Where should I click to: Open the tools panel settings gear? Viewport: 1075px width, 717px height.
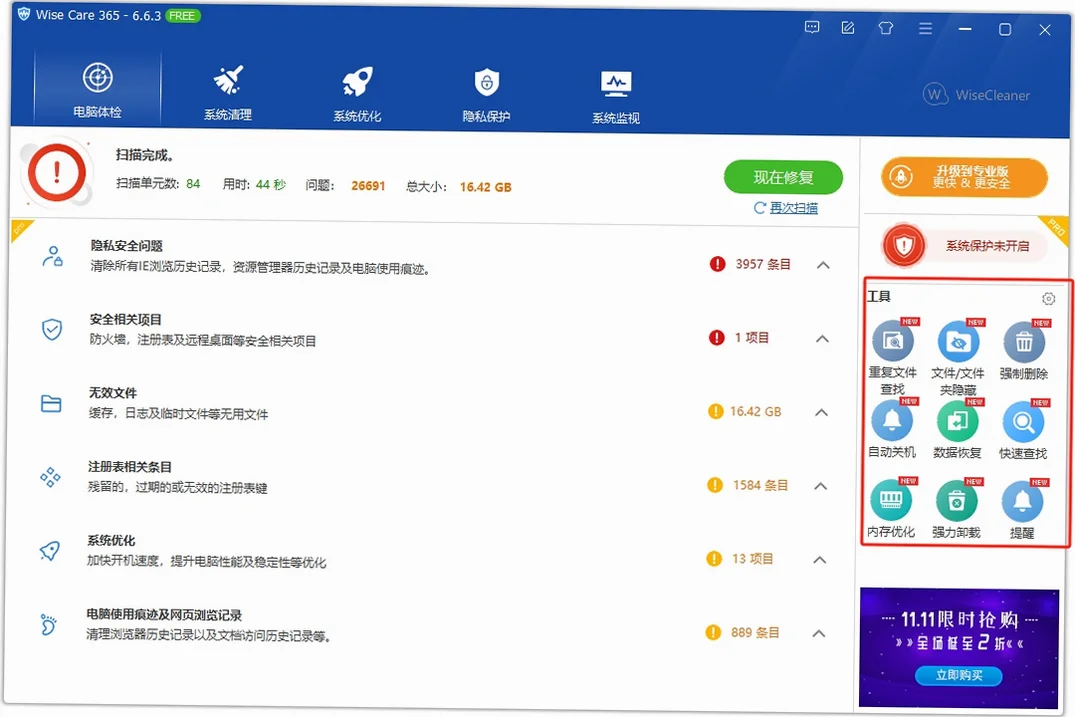(1048, 299)
